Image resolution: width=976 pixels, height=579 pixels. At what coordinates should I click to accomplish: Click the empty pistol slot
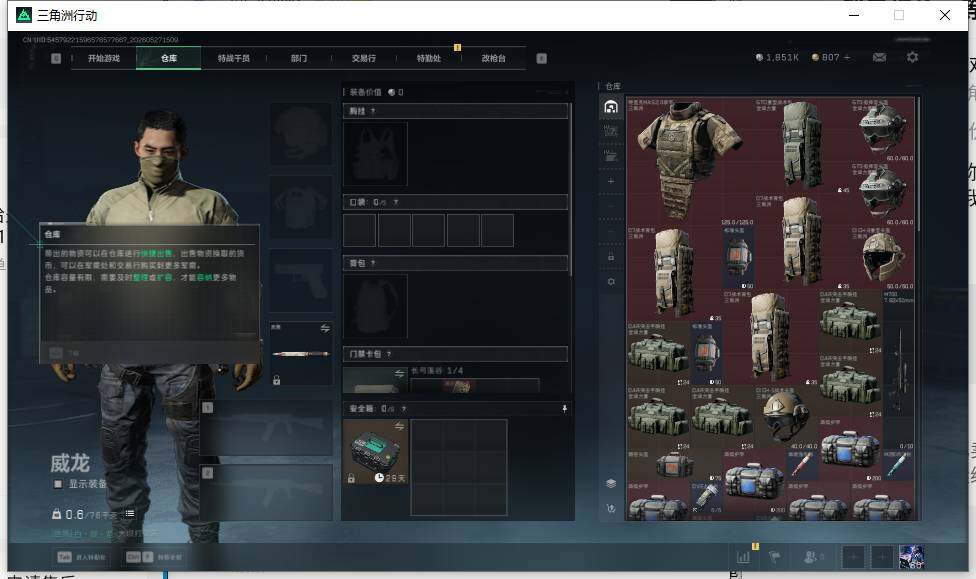pos(301,280)
